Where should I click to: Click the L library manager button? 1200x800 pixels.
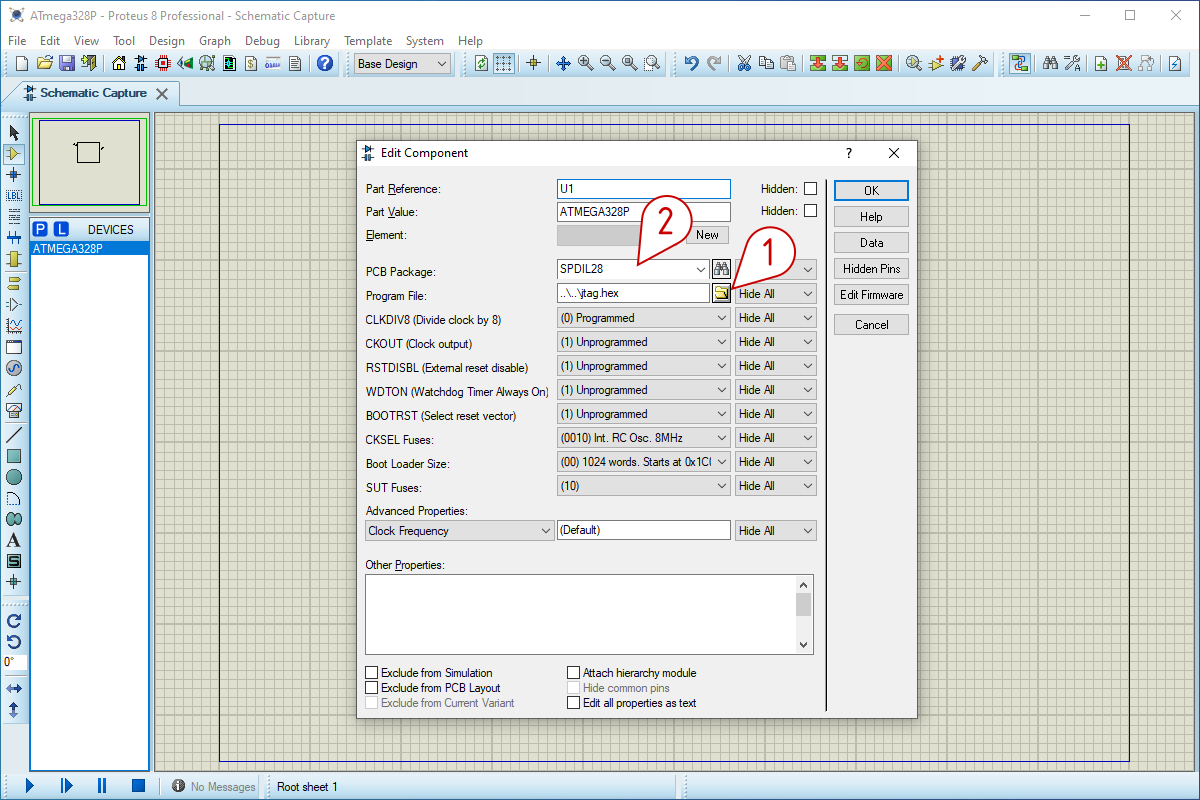(x=61, y=229)
